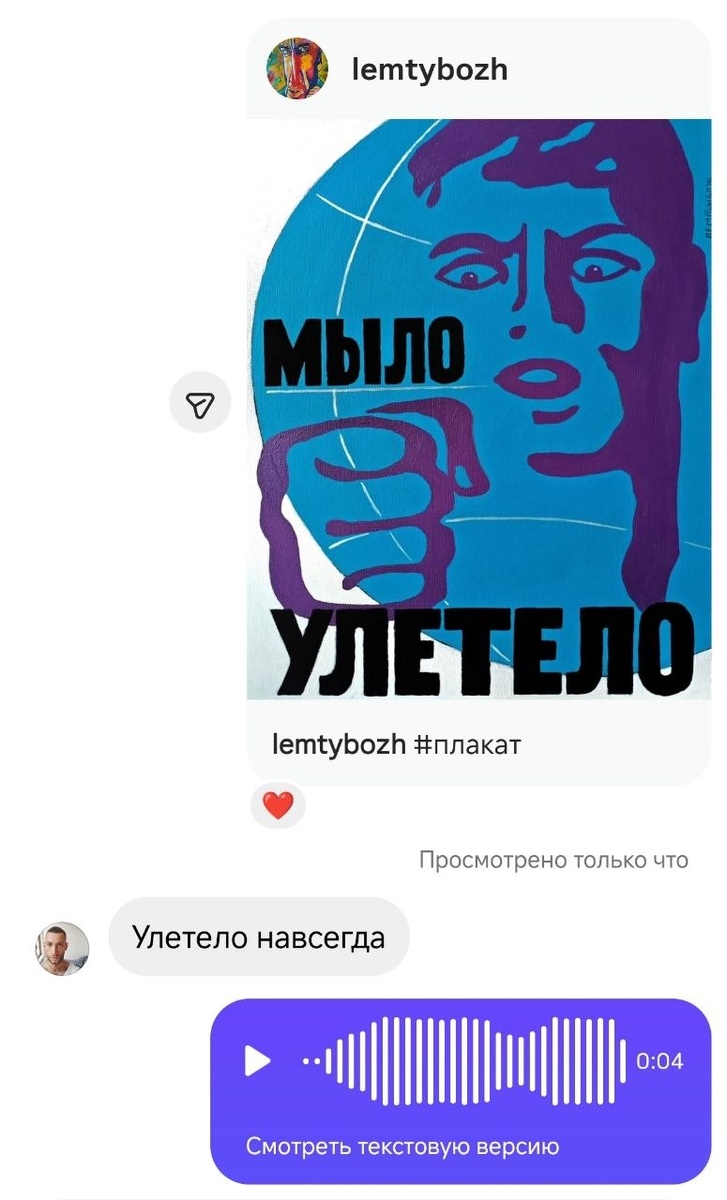
Task: Tap the purple voice message bubble background
Action: pyautogui.click(x=461, y=1091)
